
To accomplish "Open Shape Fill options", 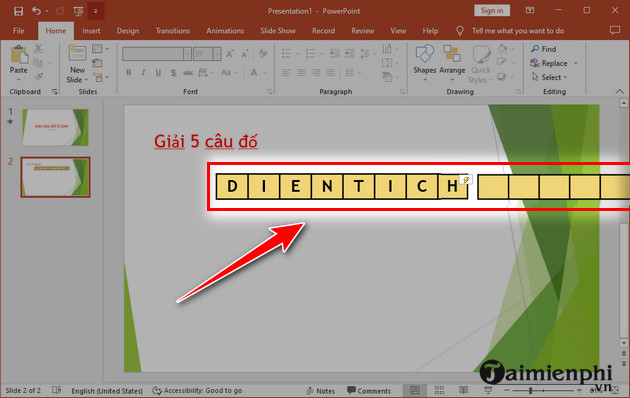I will point(505,49).
